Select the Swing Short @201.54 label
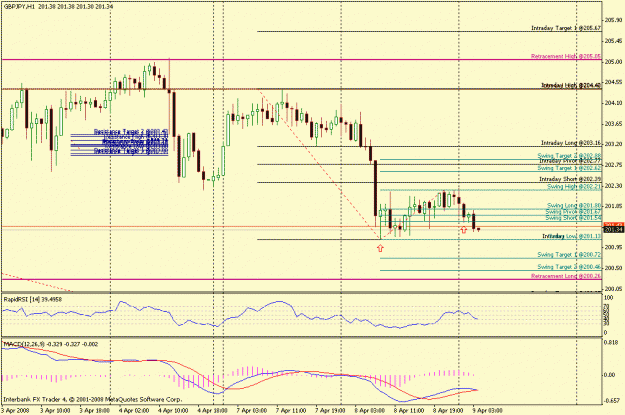This screenshot has width=625, height=415. coord(573,218)
